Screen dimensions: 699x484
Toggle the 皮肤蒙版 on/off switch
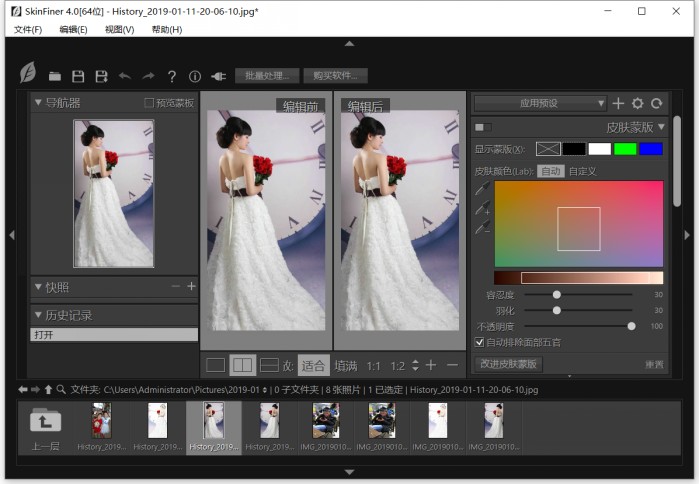click(x=483, y=127)
